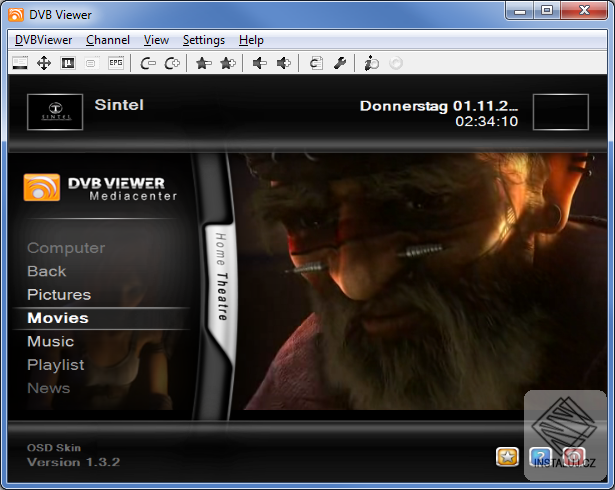
Task: Open the View menu
Action: pos(156,40)
